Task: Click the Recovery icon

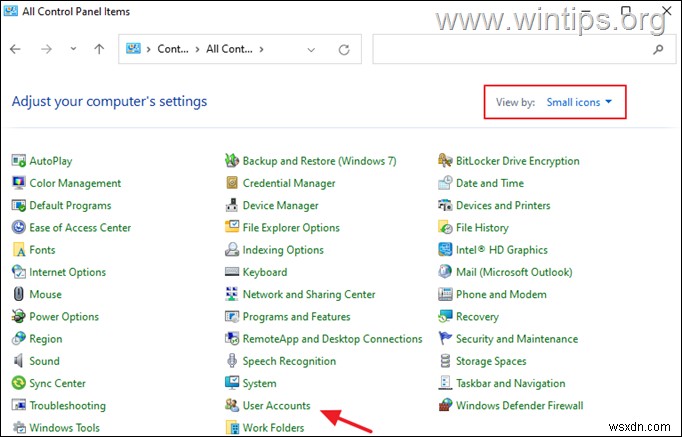Action: (x=445, y=317)
